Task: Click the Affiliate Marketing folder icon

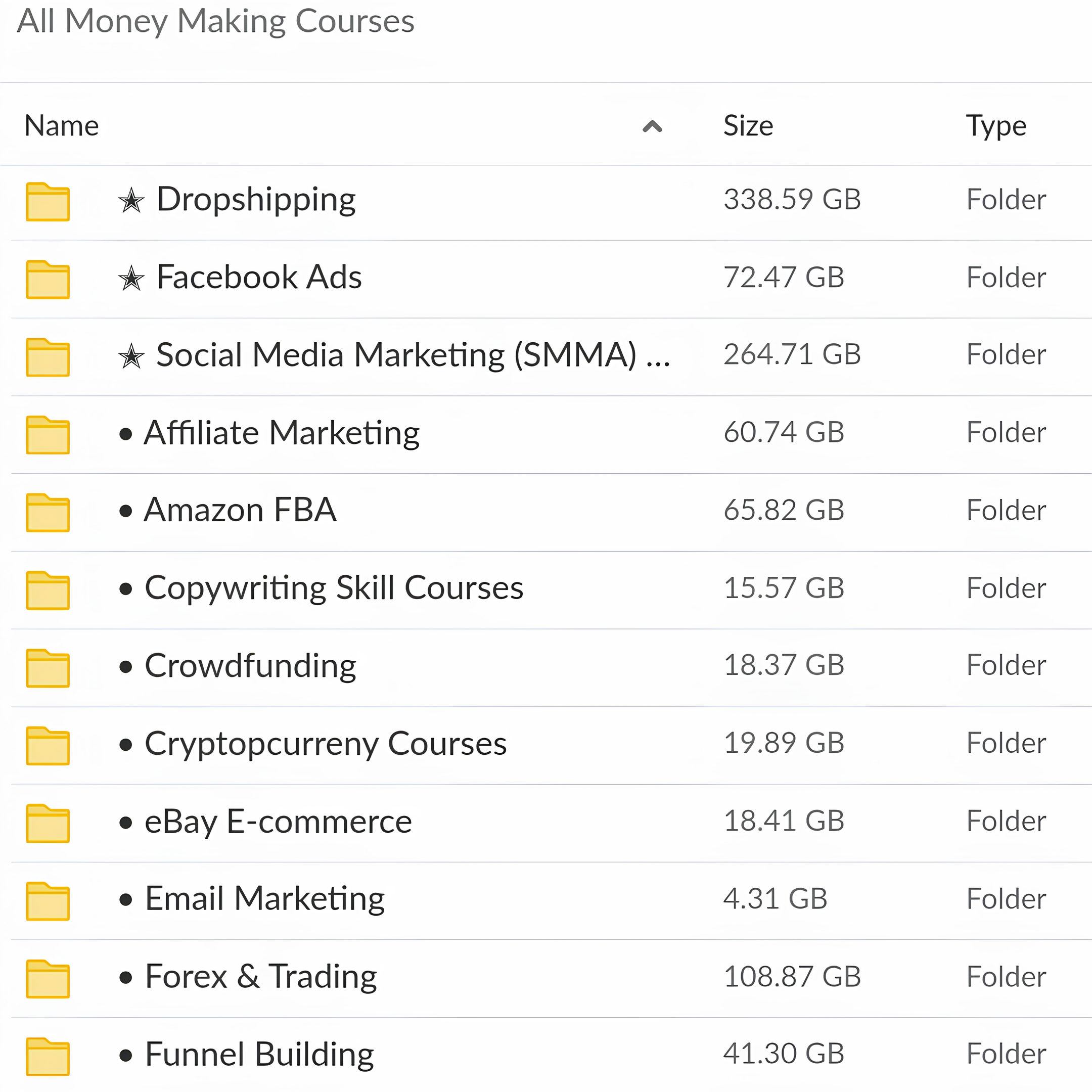Action: click(48, 435)
